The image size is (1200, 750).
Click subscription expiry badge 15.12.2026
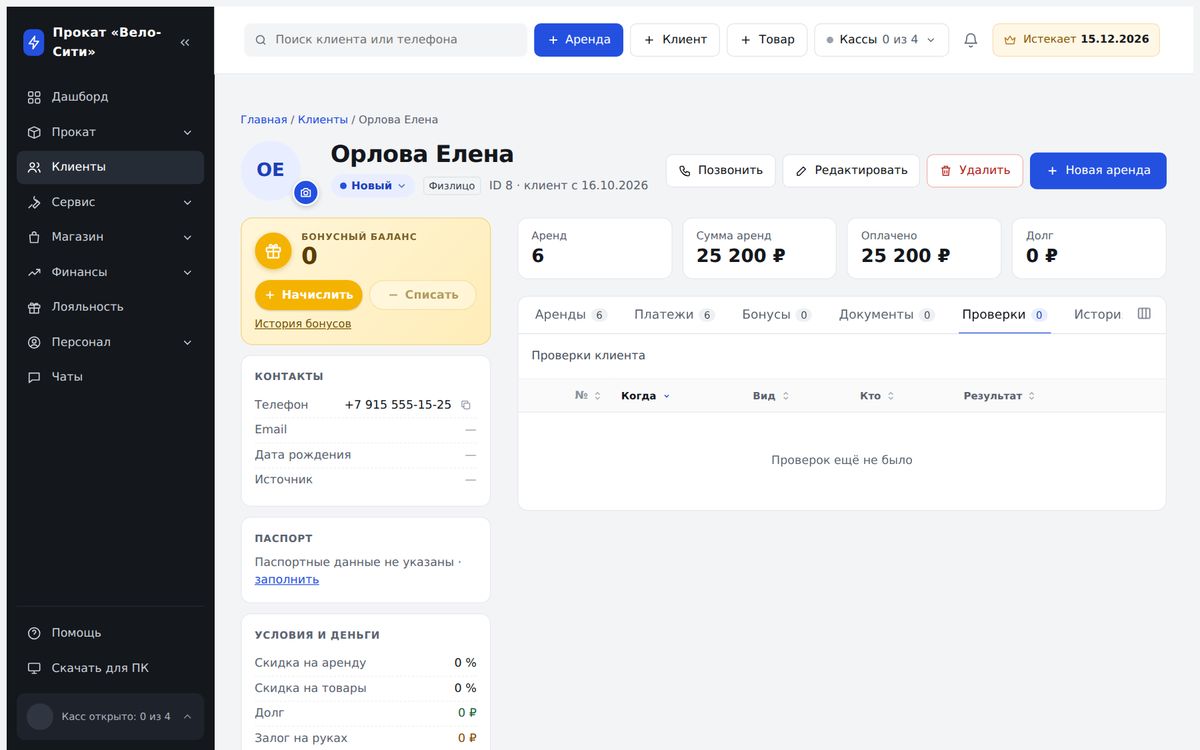pyautogui.click(x=1076, y=40)
